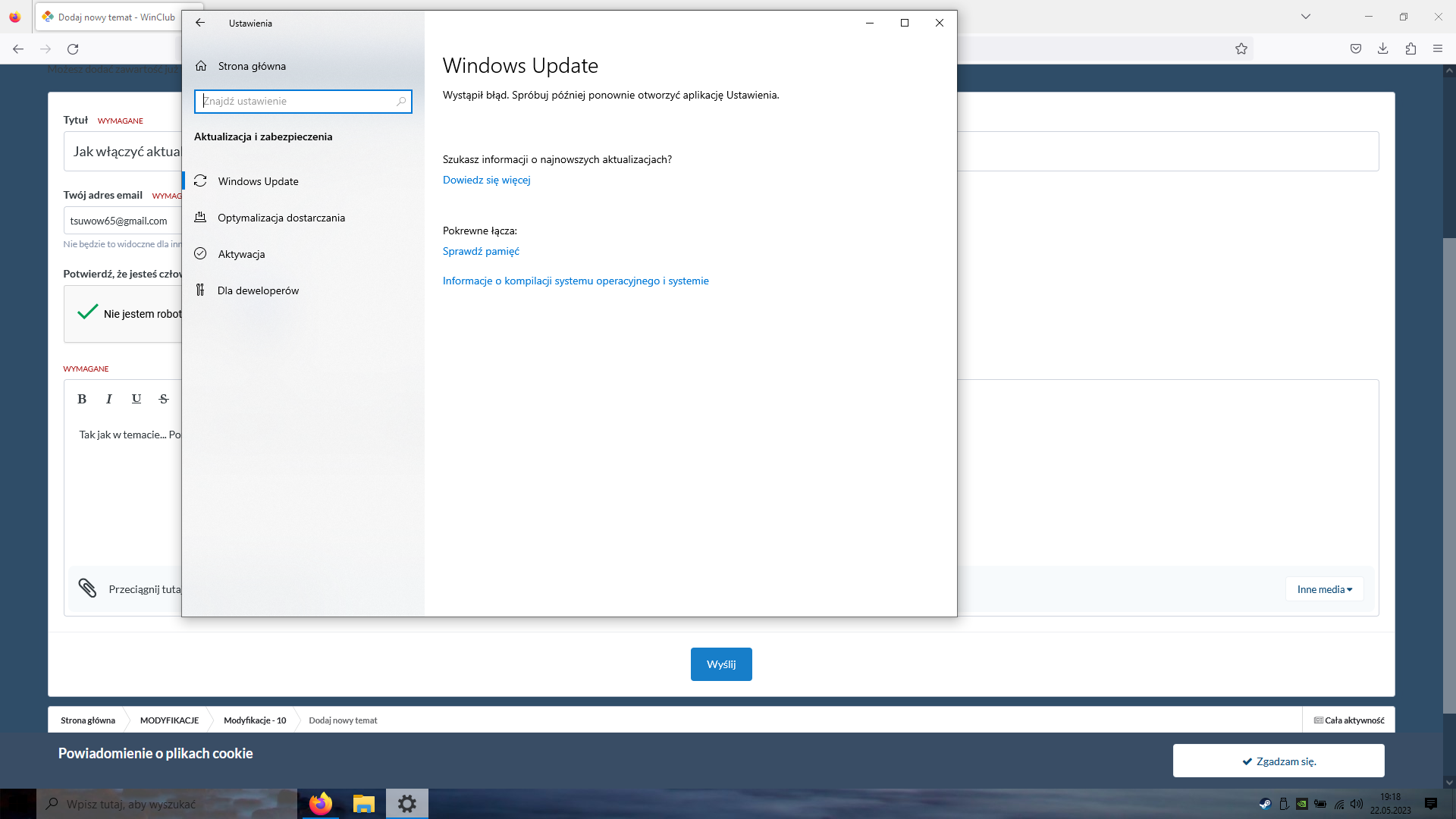Open Cała aktywność link
This screenshot has width=1456, height=819.
point(1349,720)
